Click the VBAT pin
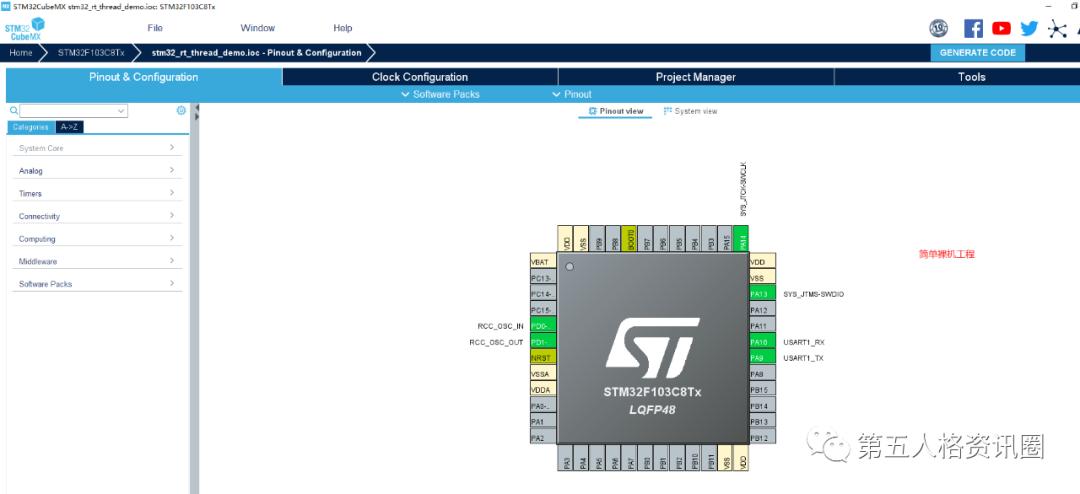The image size is (1080, 494). [543, 263]
